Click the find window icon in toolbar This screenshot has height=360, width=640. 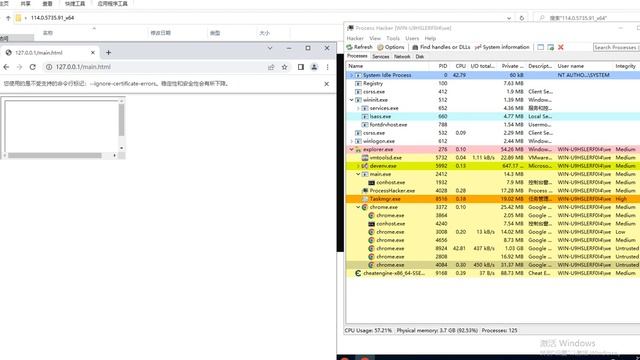pos(540,47)
